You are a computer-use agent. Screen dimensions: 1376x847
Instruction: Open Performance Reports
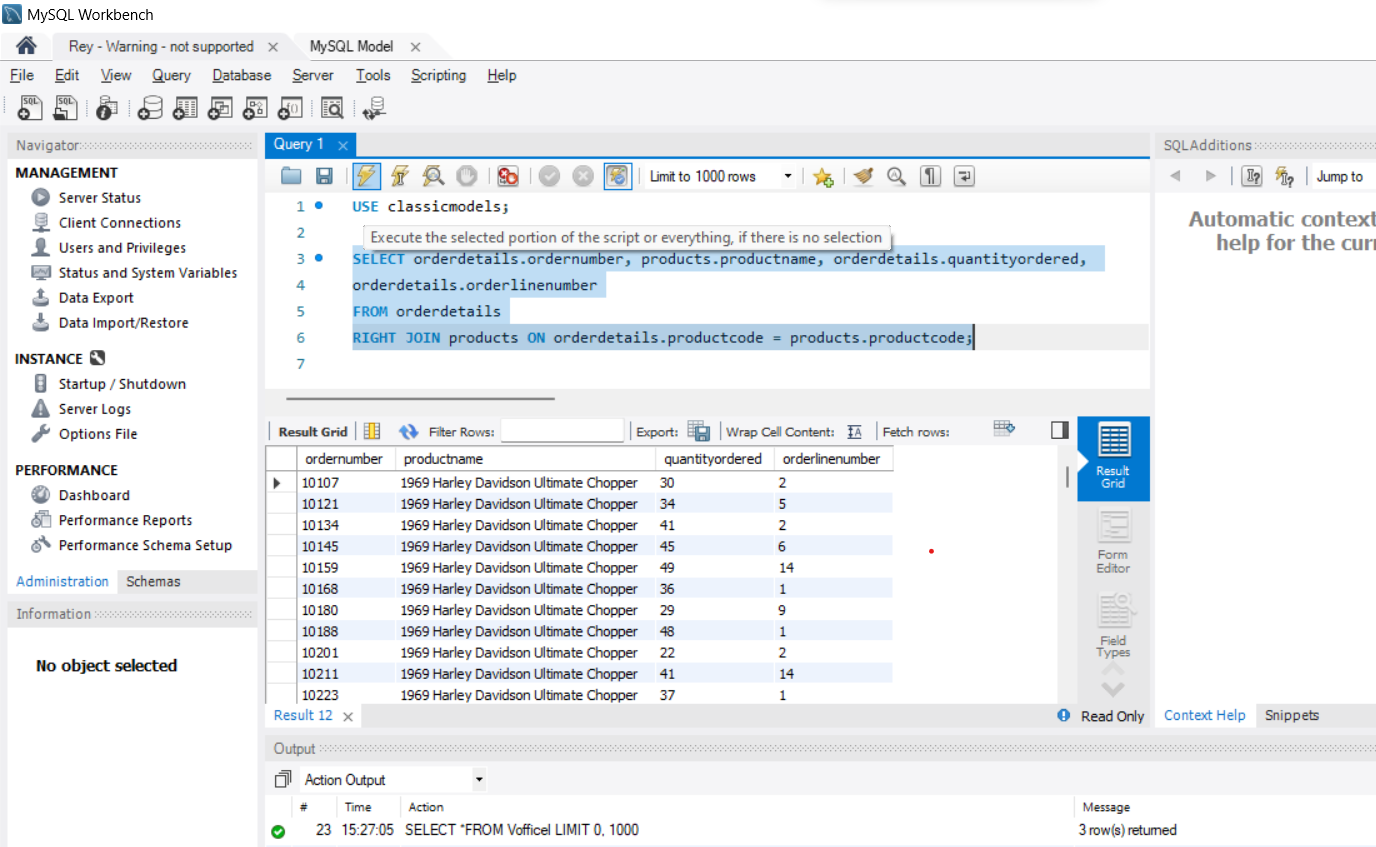click(112, 520)
